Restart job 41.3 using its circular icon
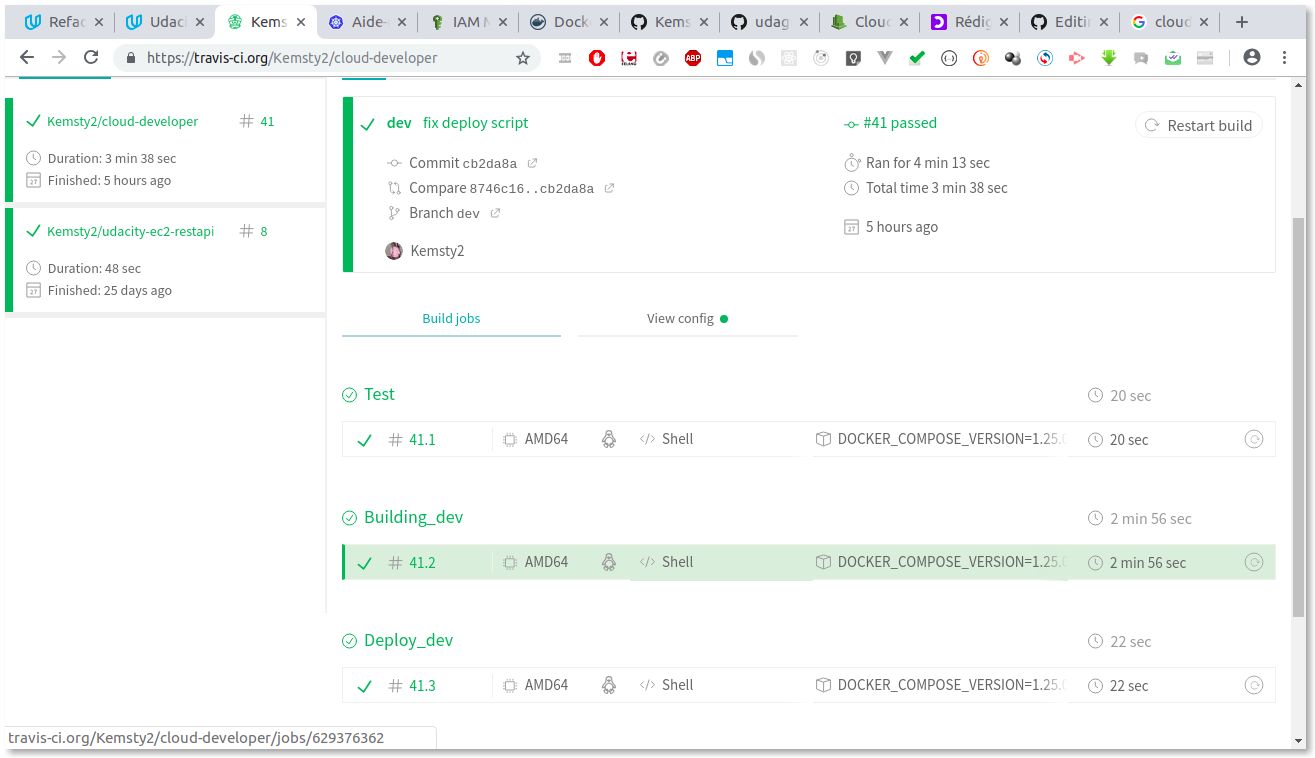The width and height of the screenshot is (1315, 758). 1253,685
